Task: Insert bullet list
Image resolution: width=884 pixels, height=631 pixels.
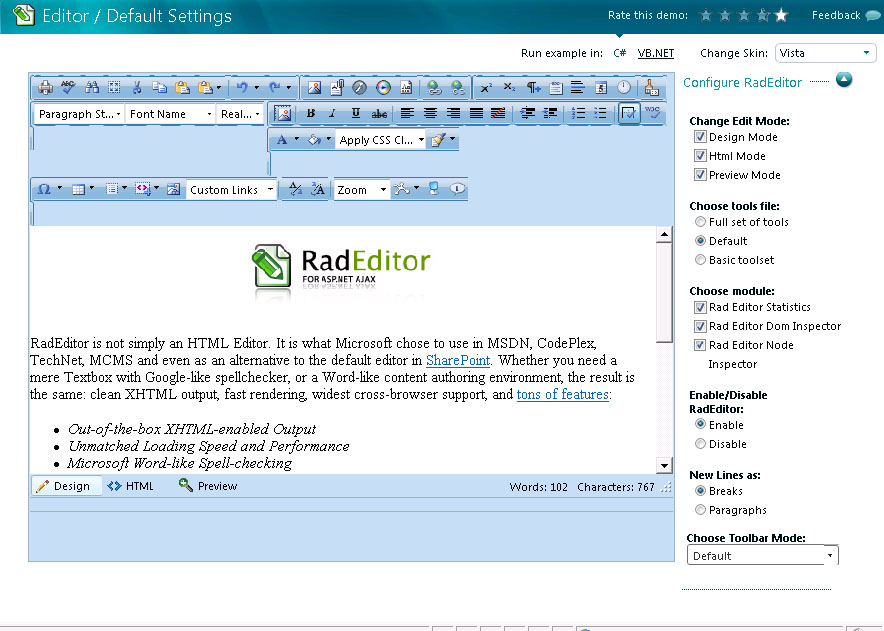Action: (x=601, y=113)
